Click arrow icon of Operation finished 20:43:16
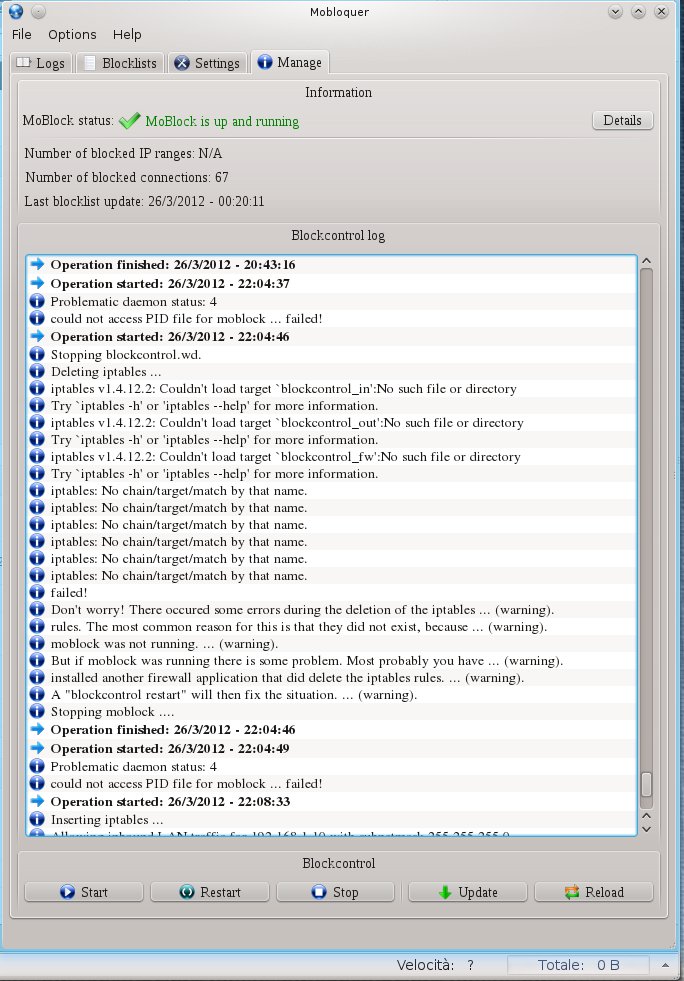 37,263
